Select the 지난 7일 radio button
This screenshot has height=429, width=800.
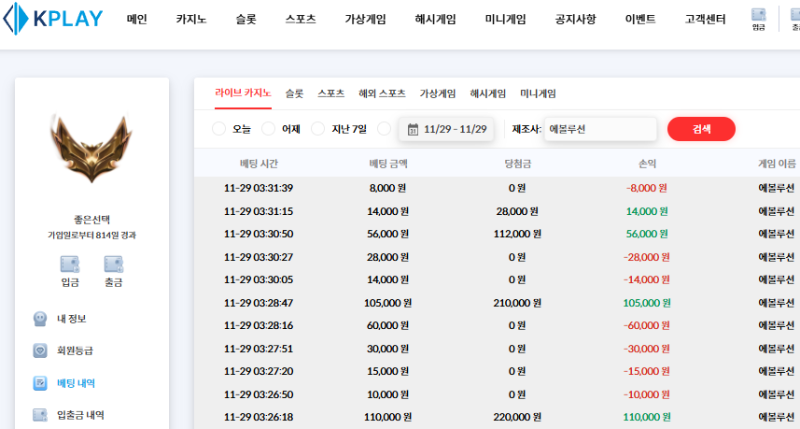[x=318, y=129]
